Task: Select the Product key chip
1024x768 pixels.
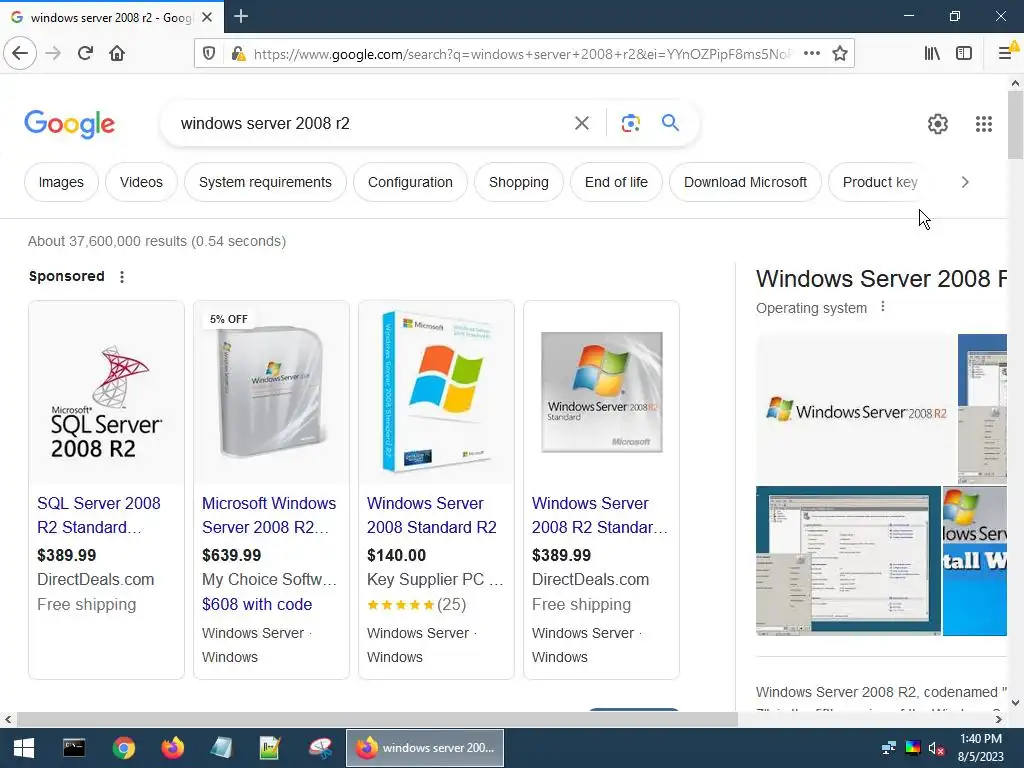Action: [880, 182]
